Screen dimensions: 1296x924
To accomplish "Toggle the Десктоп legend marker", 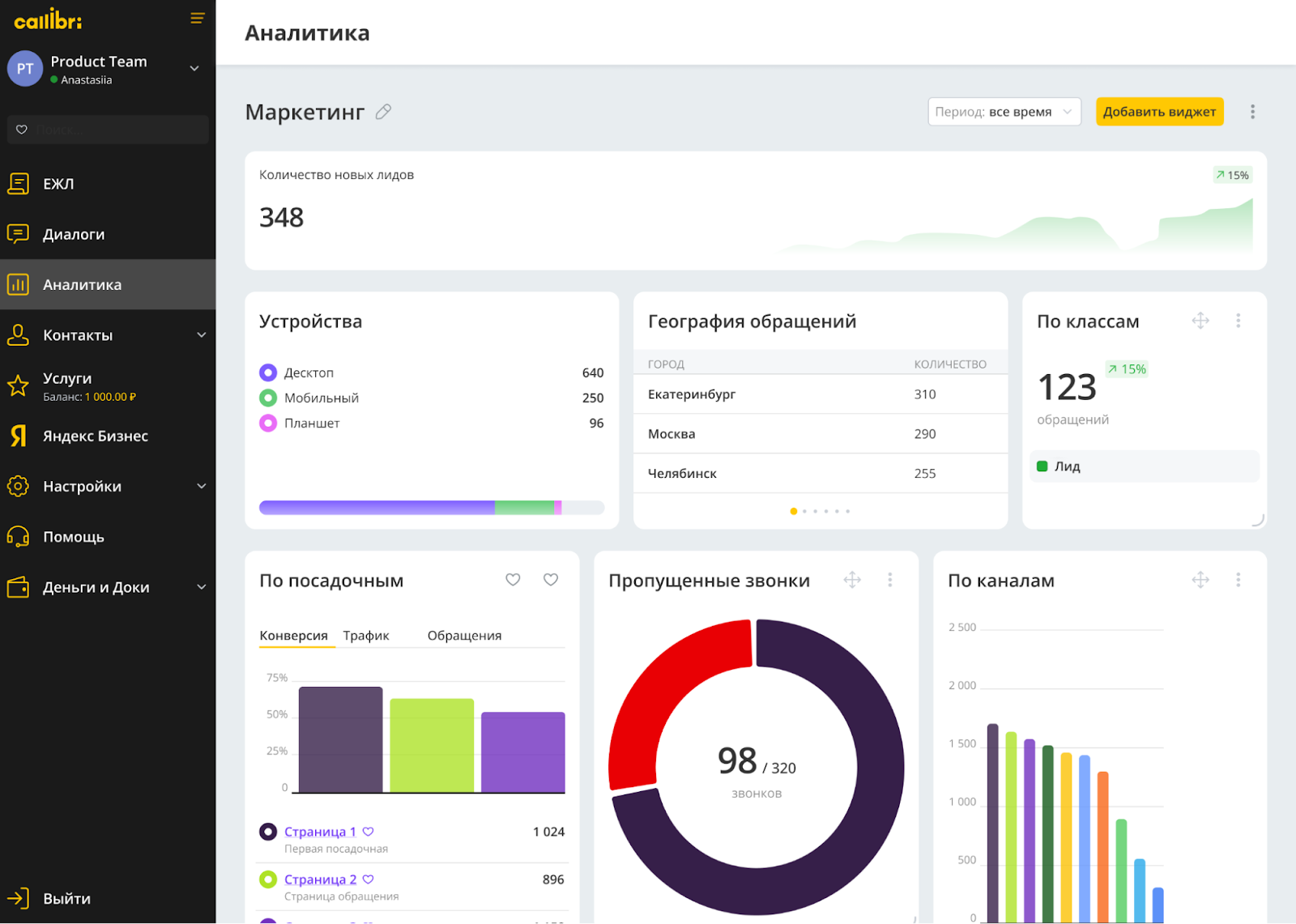I will [x=268, y=373].
